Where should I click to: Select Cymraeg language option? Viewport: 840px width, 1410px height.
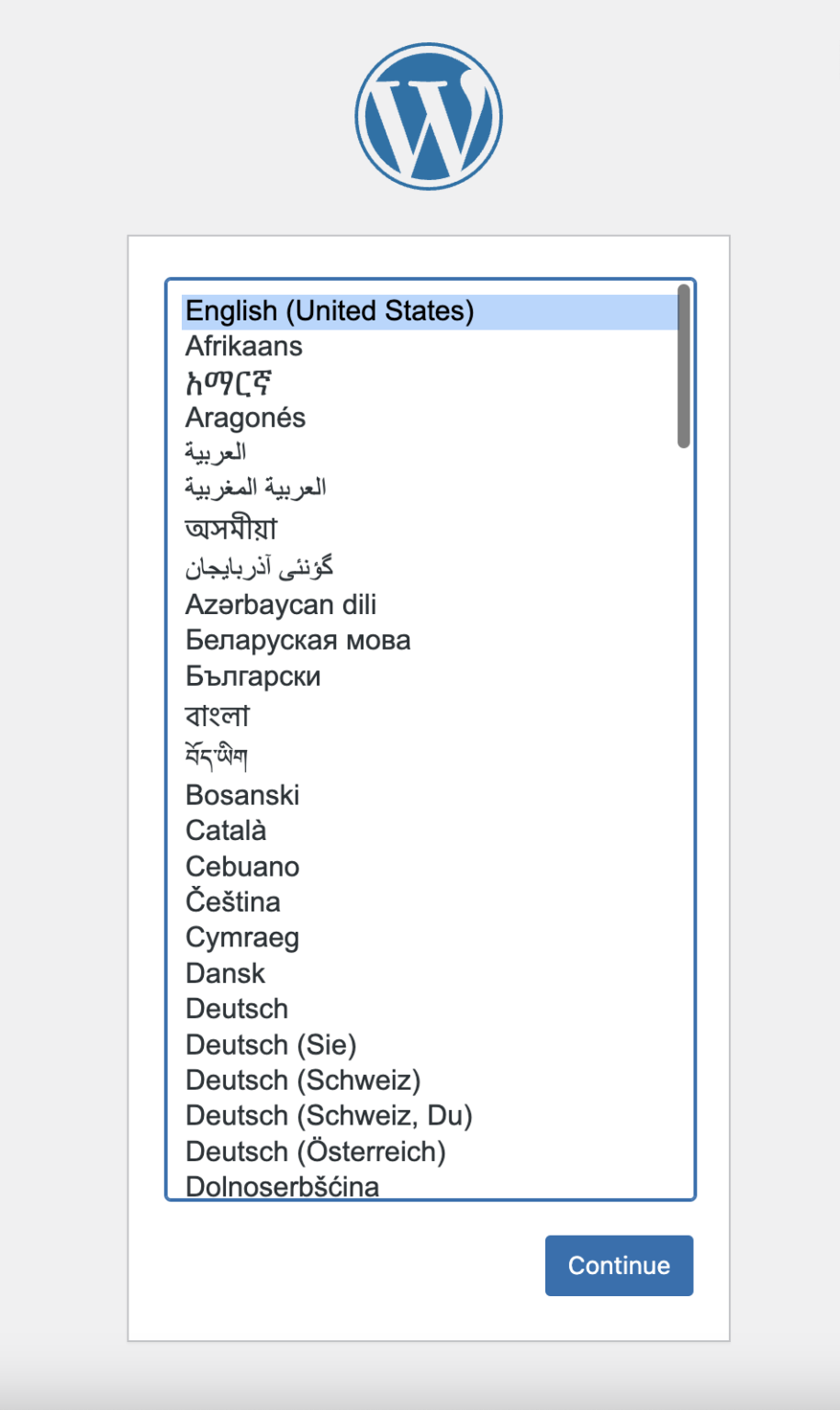click(242, 937)
